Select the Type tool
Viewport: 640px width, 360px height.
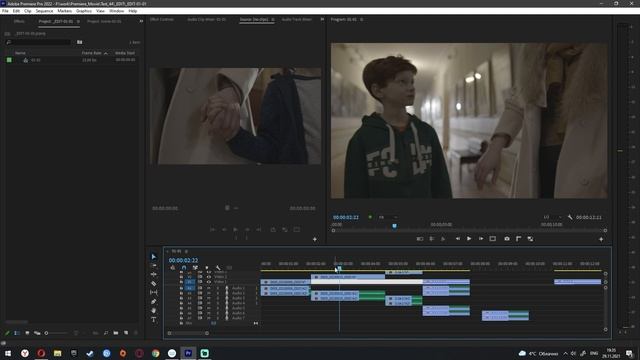[x=153, y=320]
